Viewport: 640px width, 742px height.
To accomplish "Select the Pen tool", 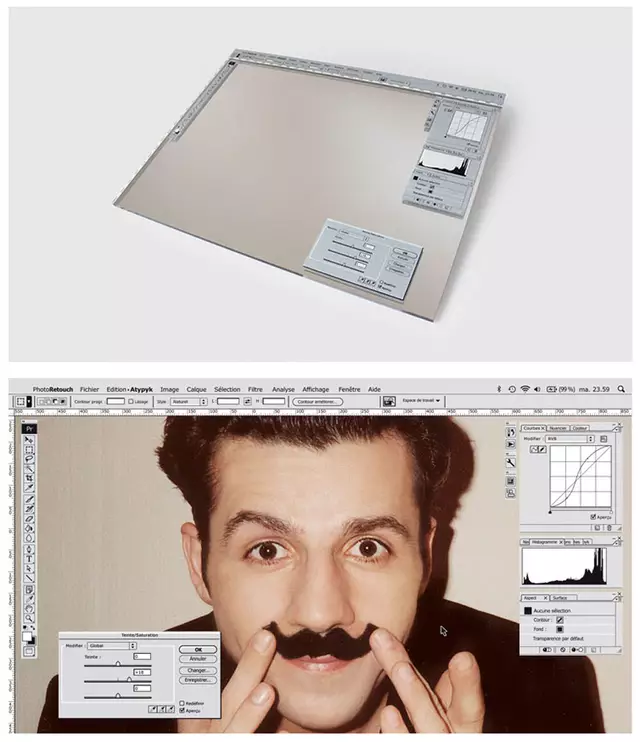I will coord(29,549).
